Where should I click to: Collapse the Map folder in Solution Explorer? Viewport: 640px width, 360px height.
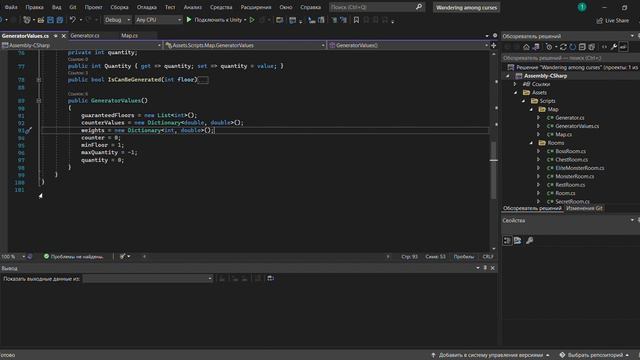click(x=531, y=109)
